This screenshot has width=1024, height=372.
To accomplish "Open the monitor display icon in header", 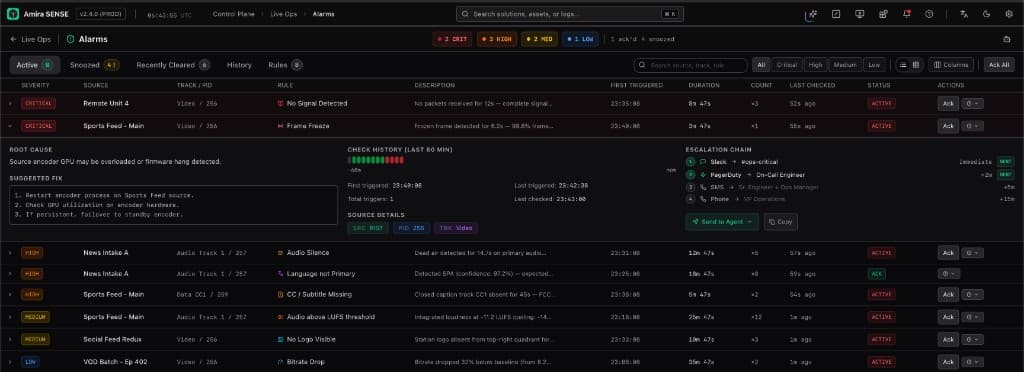I will click(859, 14).
